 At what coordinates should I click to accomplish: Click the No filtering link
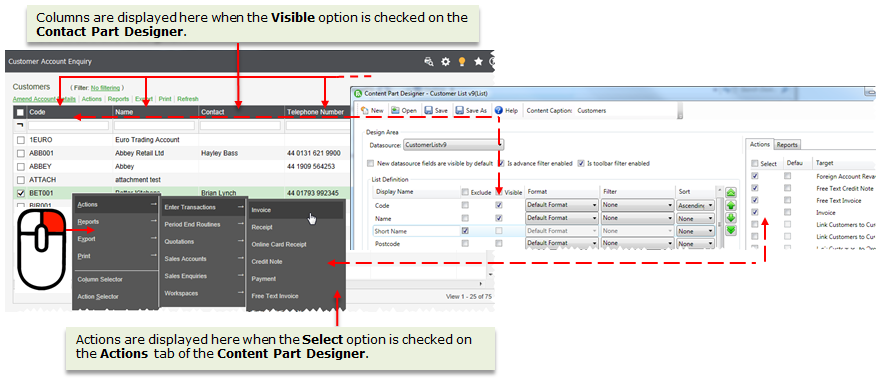click(105, 88)
